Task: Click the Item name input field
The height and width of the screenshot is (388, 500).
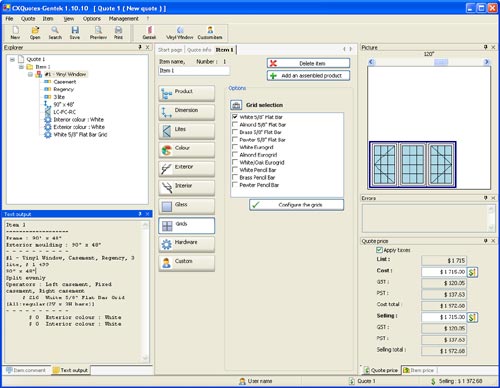Action: click(194, 71)
